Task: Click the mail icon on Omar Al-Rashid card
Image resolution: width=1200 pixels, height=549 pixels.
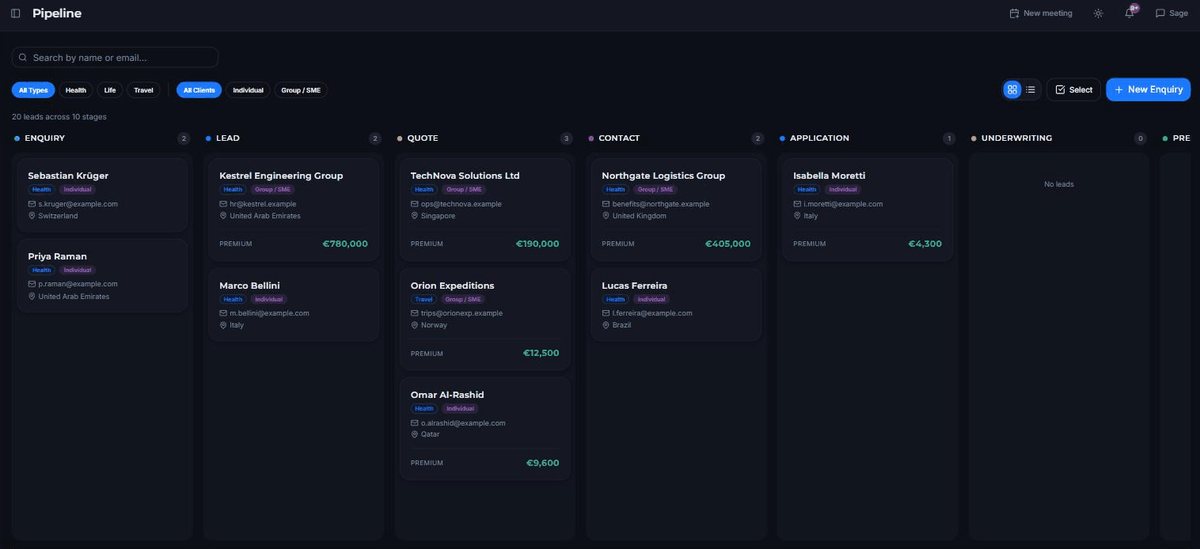Action: coord(415,423)
